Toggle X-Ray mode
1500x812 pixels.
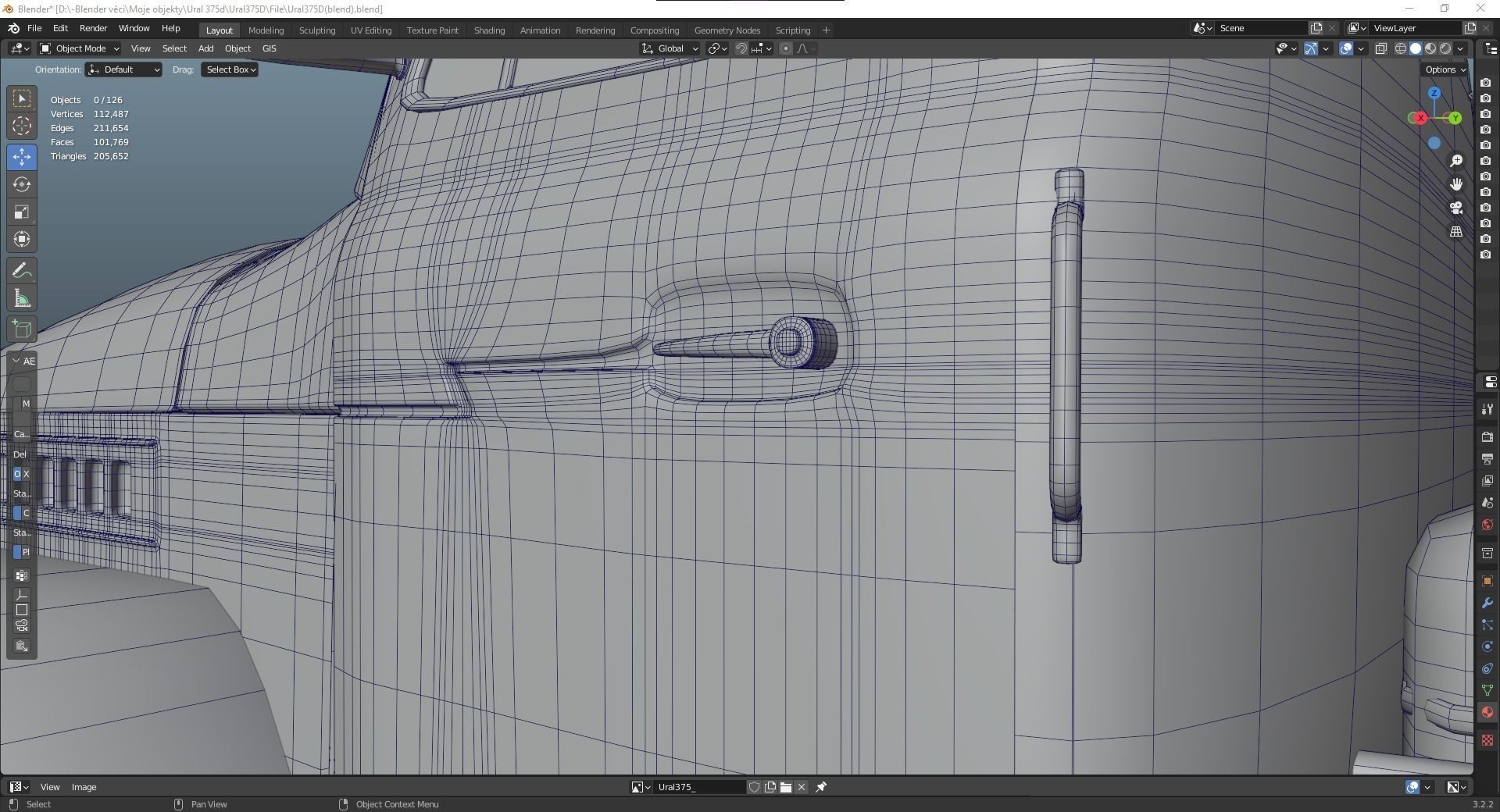[1380, 48]
